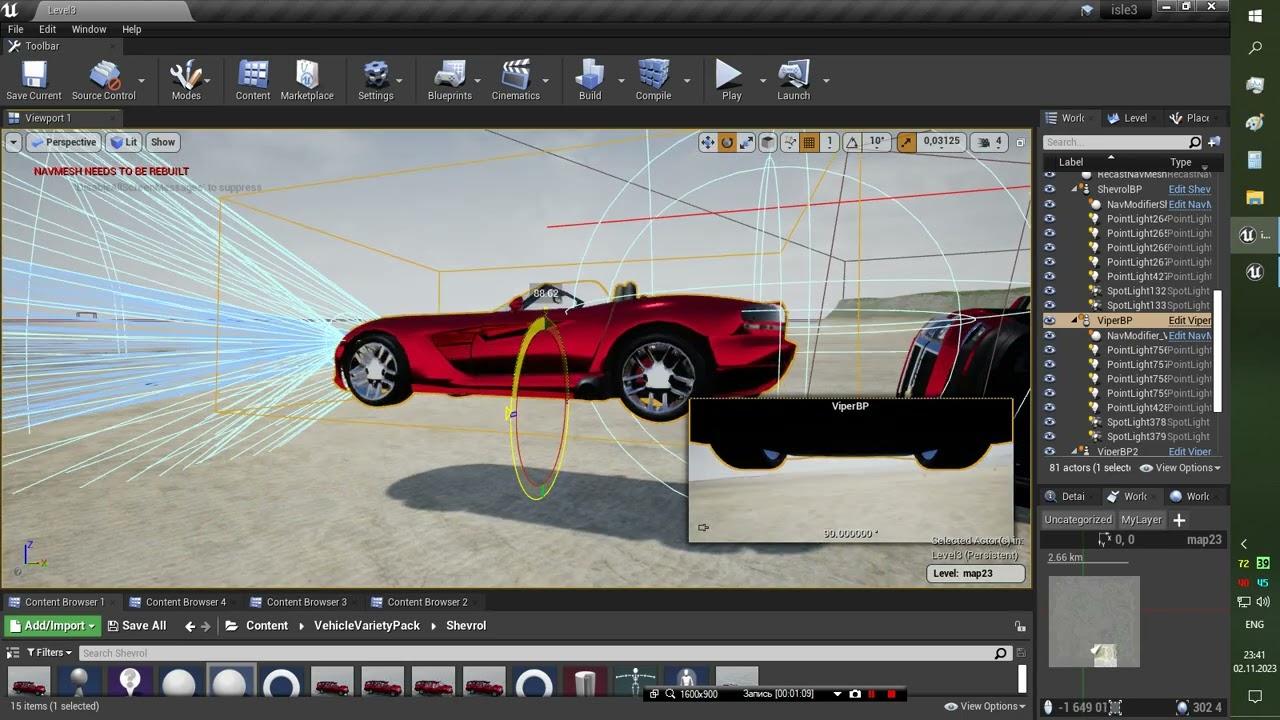Hide the ShevrolBP actor
This screenshot has height=720, width=1280.
[1050, 189]
